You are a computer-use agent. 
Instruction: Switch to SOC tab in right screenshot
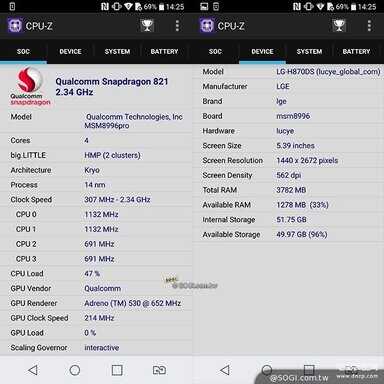[215, 51]
